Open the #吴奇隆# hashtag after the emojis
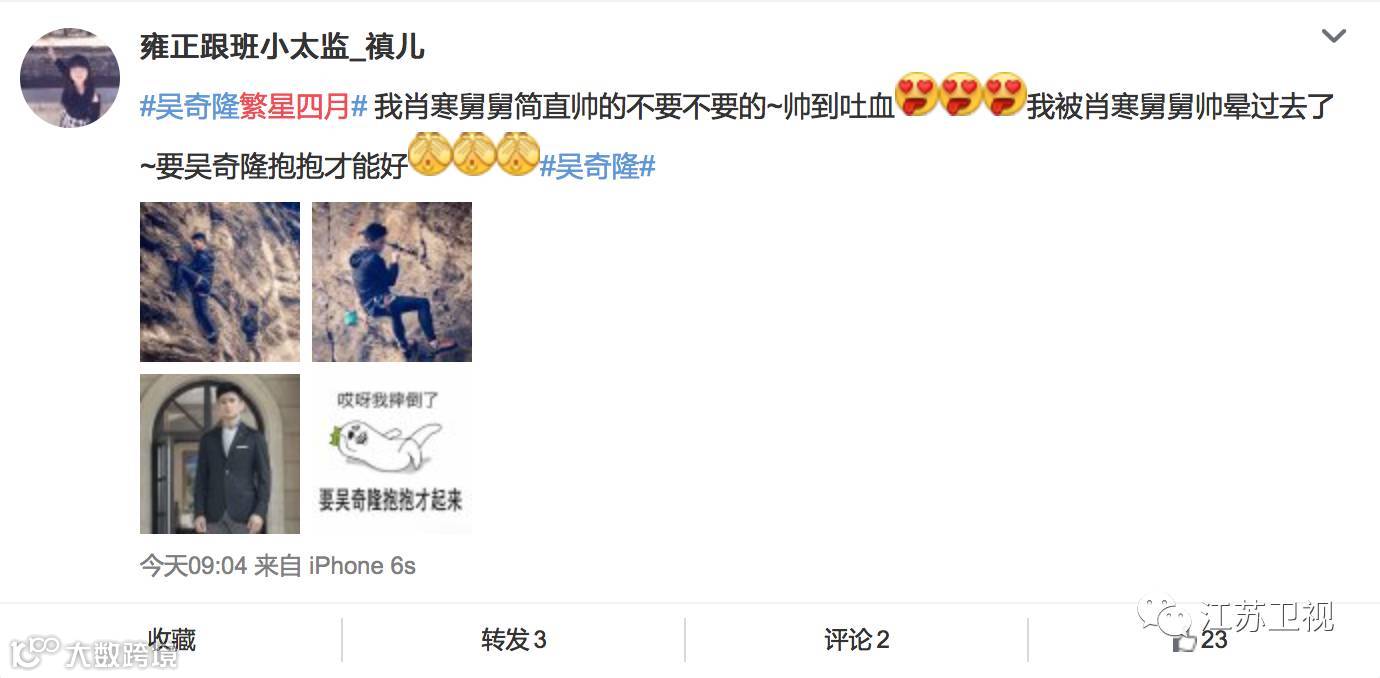 pyautogui.click(x=597, y=167)
